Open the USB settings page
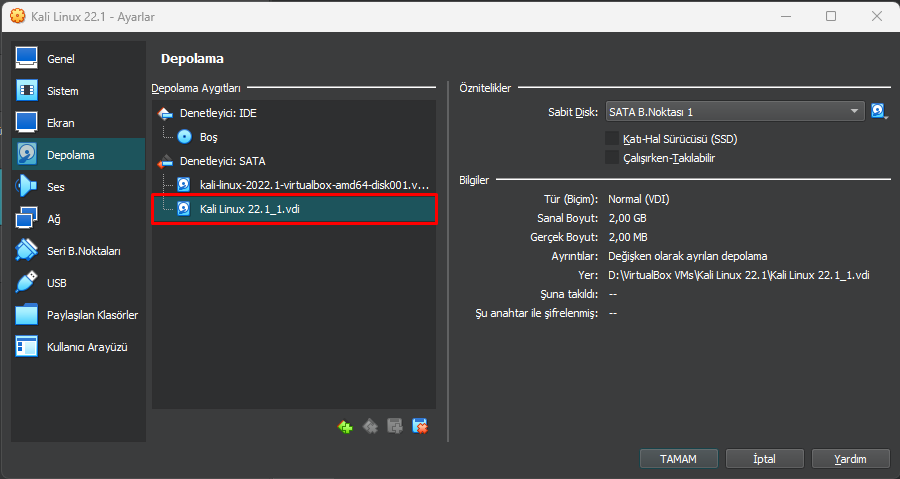Screen dimensions: 900x479 pos(79,283)
